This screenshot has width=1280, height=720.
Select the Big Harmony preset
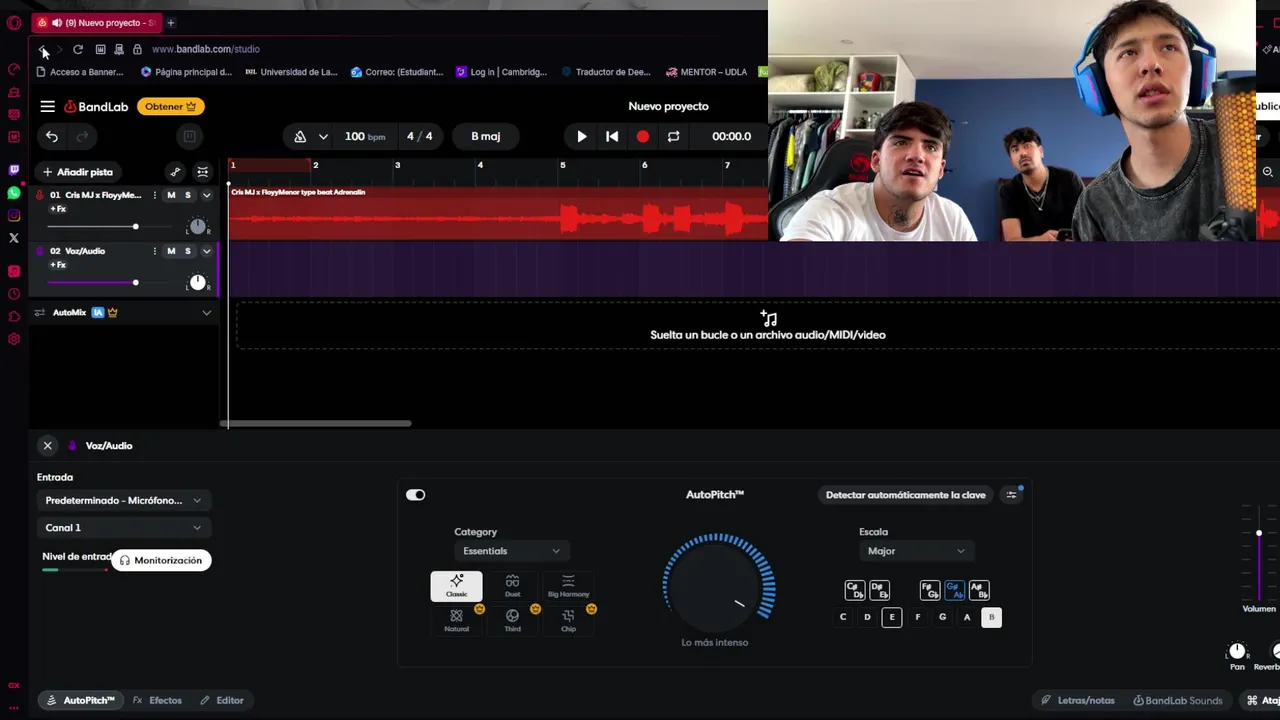[x=568, y=586]
